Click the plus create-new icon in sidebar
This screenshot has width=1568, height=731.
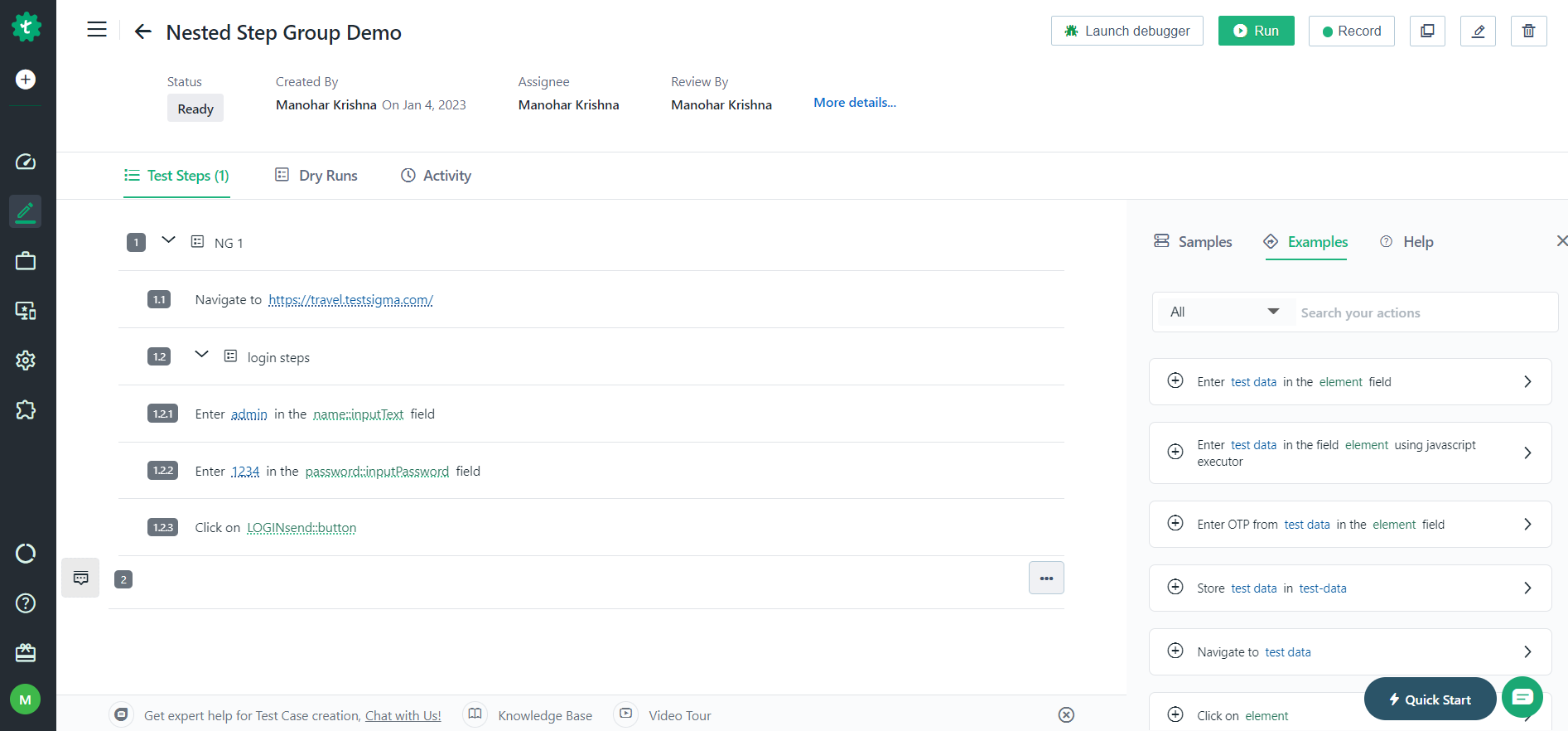pos(26,80)
